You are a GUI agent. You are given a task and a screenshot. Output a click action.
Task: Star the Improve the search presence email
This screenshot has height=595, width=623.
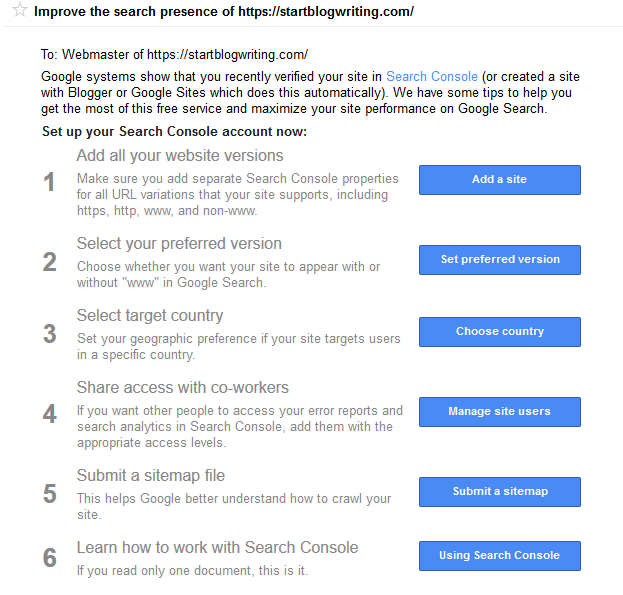[19, 10]
